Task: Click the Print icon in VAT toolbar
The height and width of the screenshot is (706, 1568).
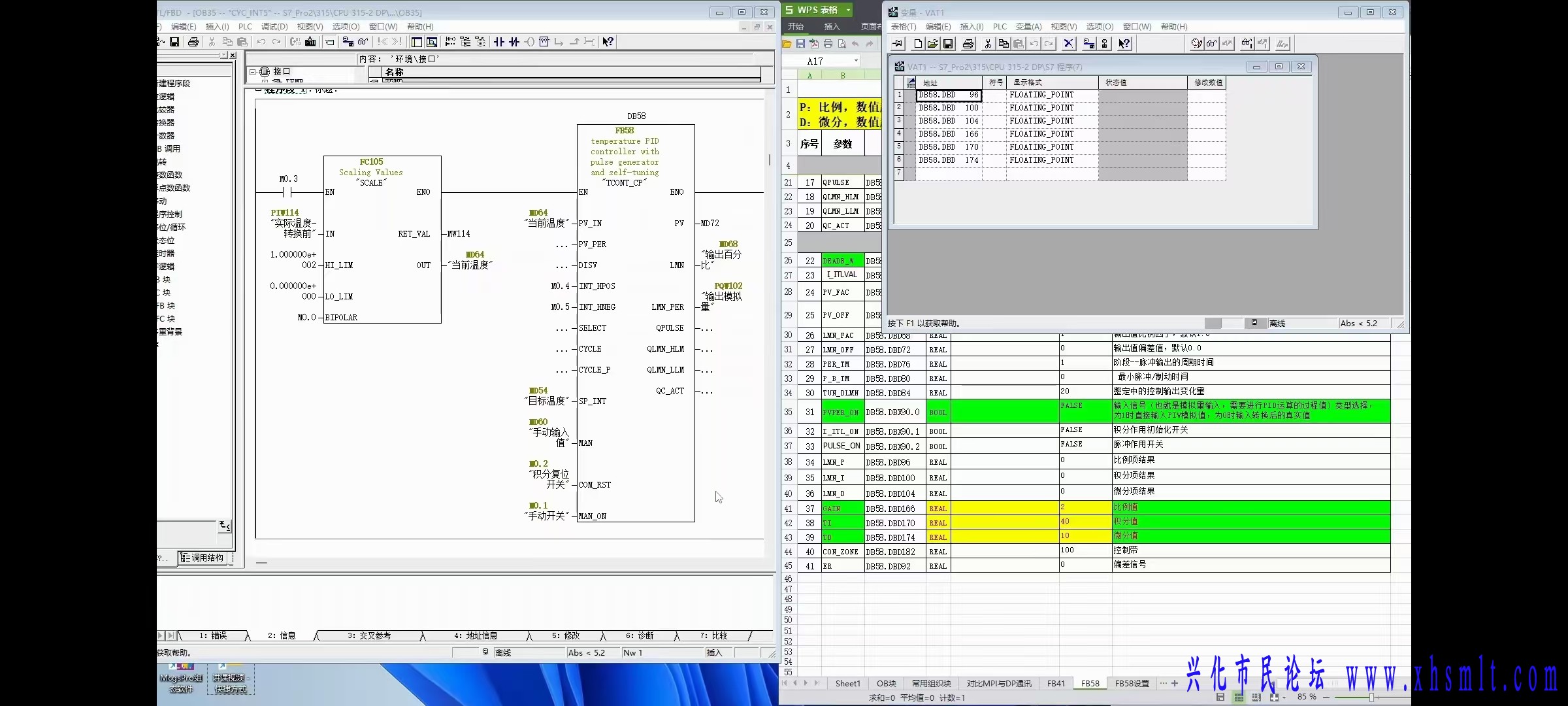Action: [968, 44]
